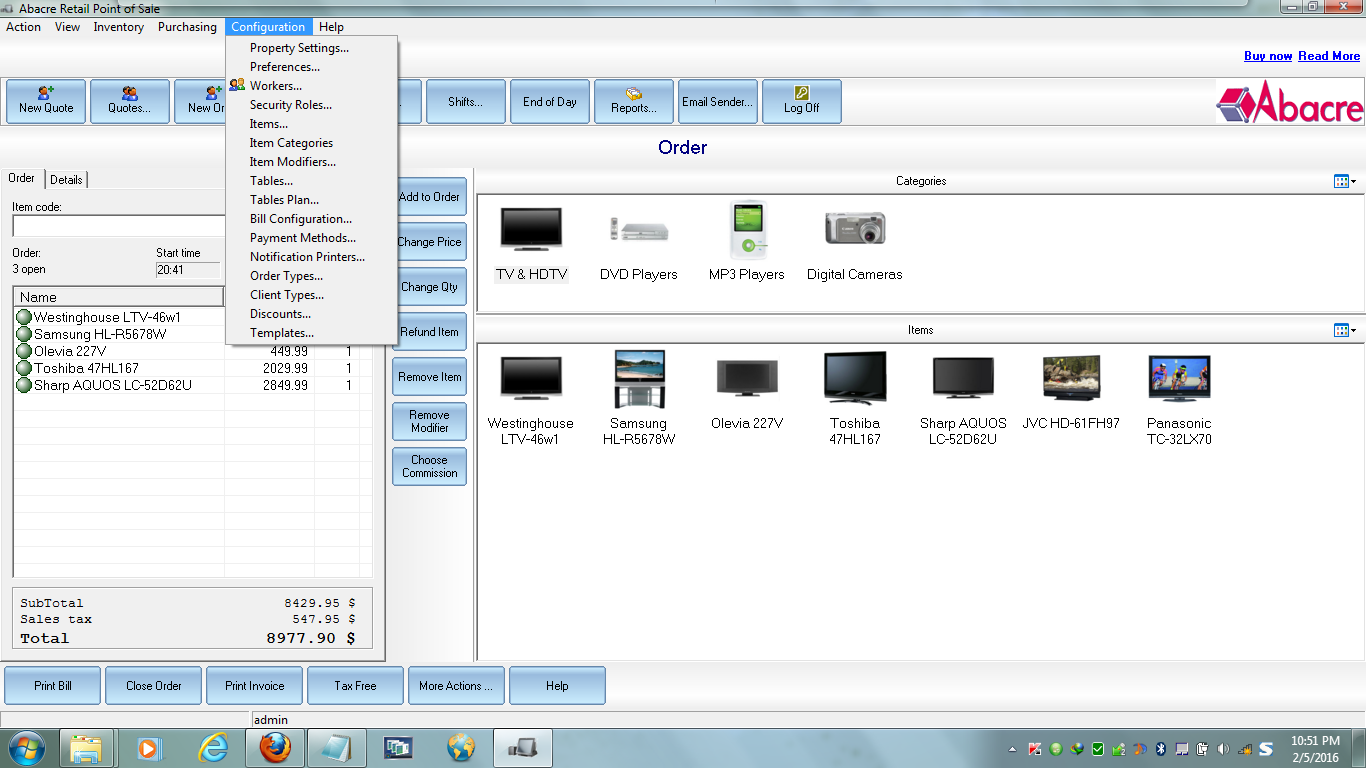Choose Item Modifiers menu entry
The image size is (1366, 768).
tap(312, 162)
